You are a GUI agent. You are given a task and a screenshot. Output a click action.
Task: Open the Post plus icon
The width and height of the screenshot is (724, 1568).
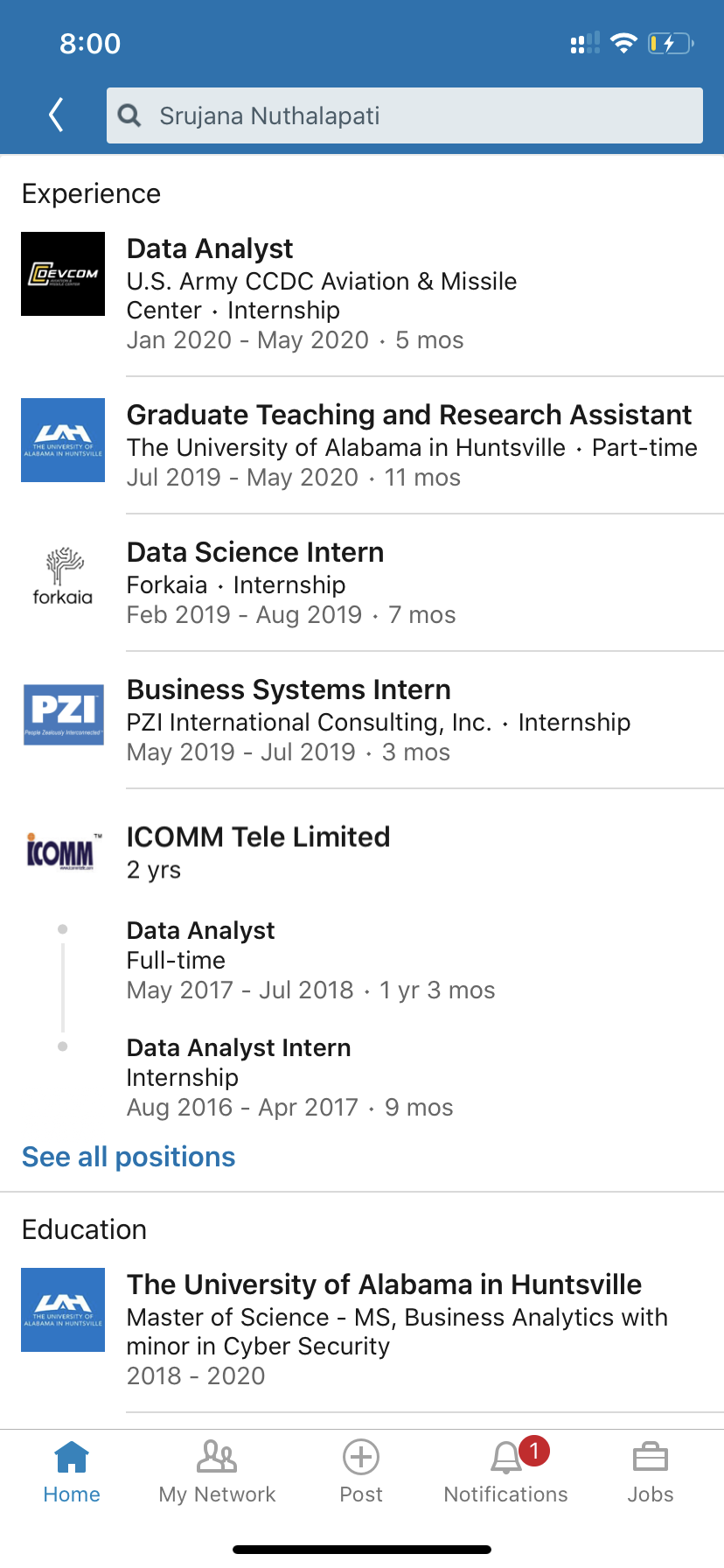[361, 1458]
